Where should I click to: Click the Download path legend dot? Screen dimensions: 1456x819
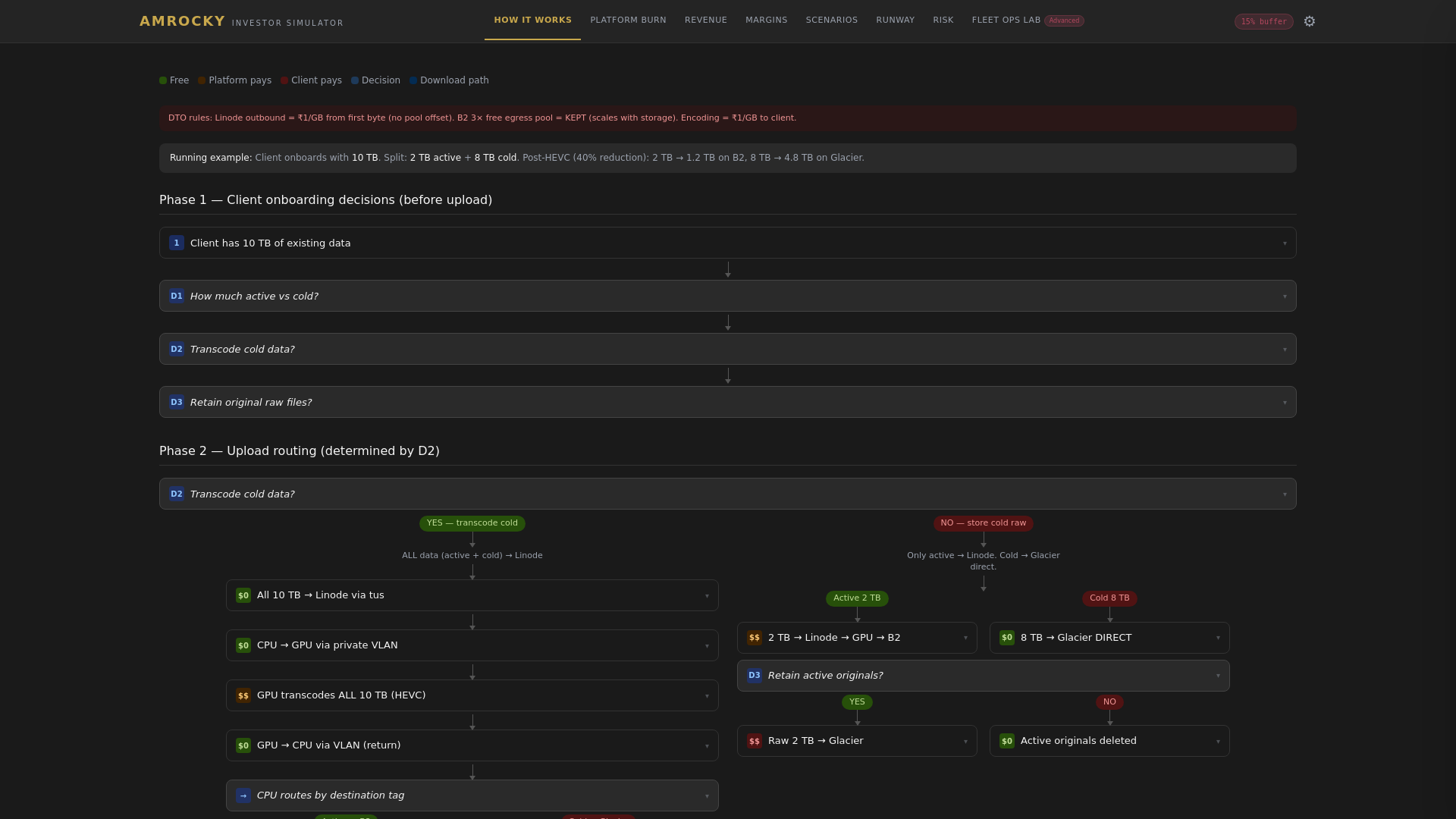[x=413, y=80]
